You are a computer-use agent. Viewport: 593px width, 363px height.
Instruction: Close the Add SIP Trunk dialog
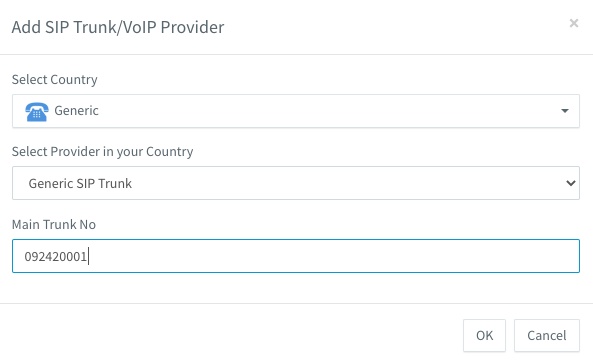[x=574, y=23]
